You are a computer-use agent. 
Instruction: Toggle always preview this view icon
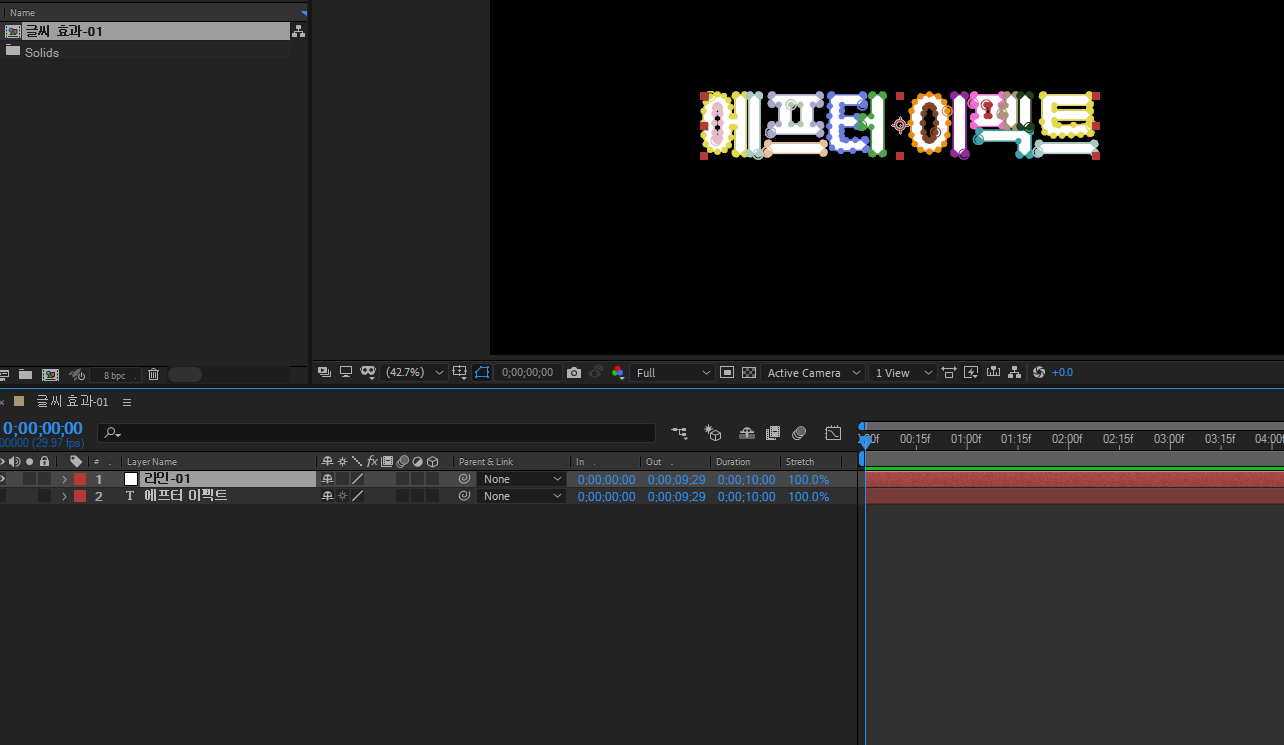click(324, 372)
